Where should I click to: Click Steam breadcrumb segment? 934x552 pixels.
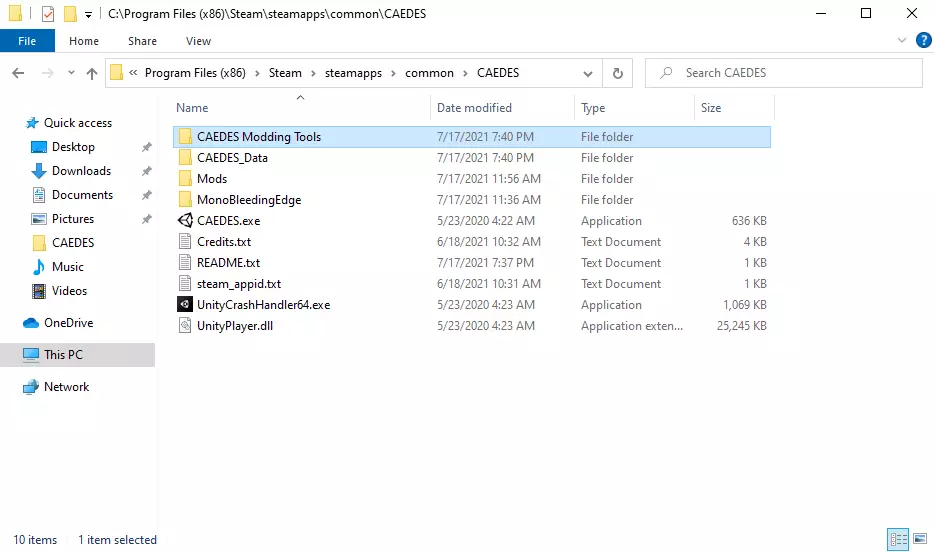[x=285, y=73]
